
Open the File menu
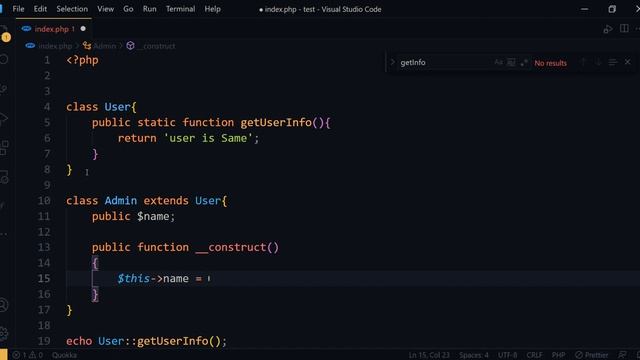point(18,9)
